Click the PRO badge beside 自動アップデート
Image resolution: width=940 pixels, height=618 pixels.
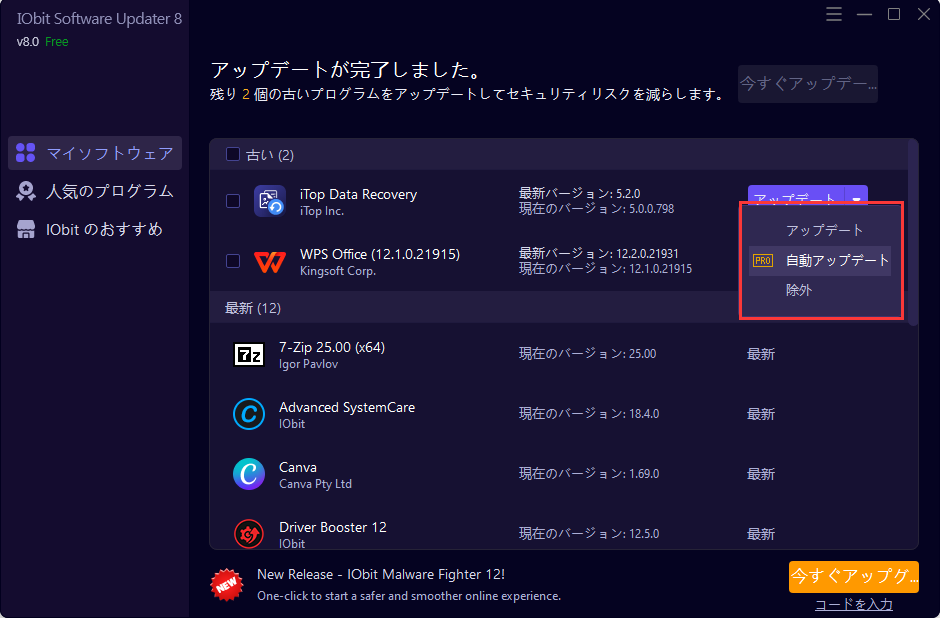[763, 261]
